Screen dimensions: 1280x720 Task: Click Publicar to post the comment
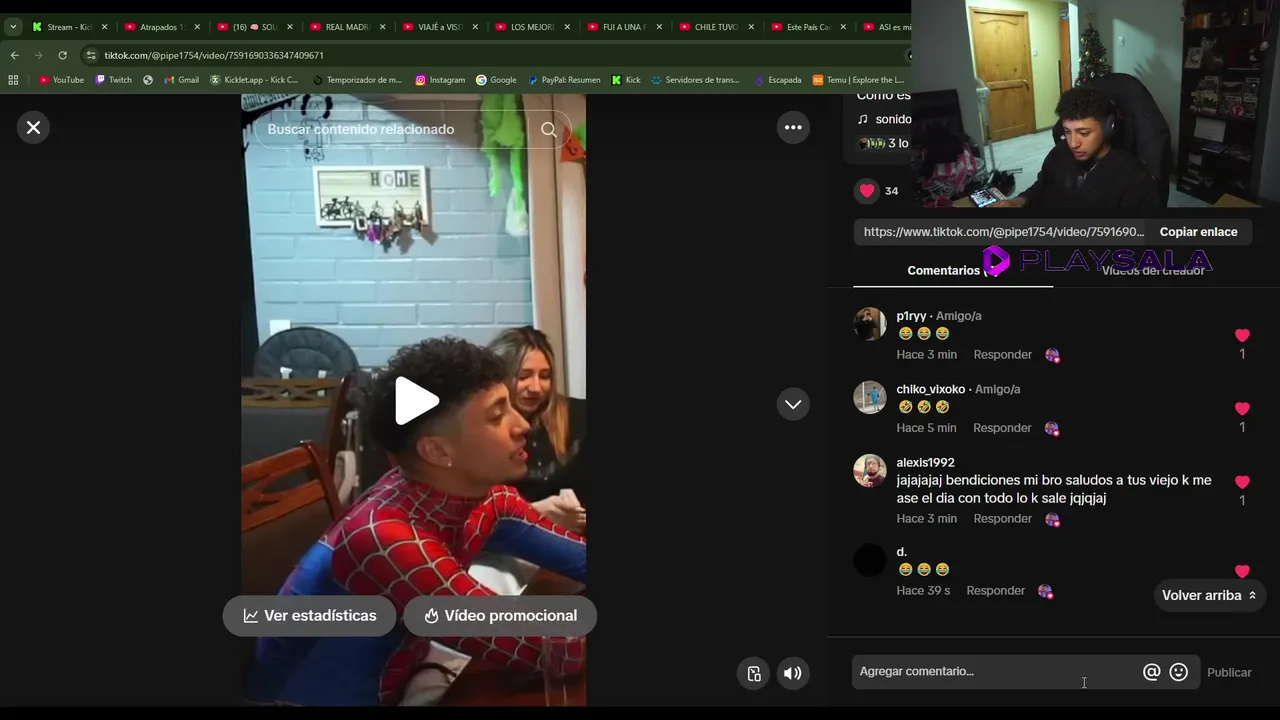tap(1229, 672)
